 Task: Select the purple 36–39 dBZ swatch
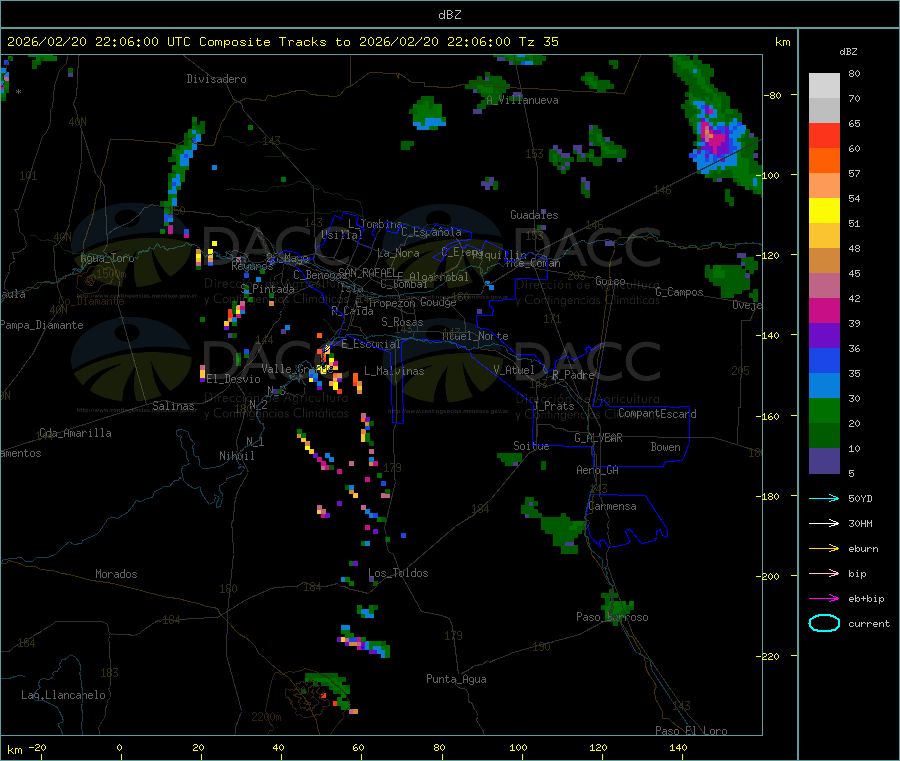[x=824, y=336]
